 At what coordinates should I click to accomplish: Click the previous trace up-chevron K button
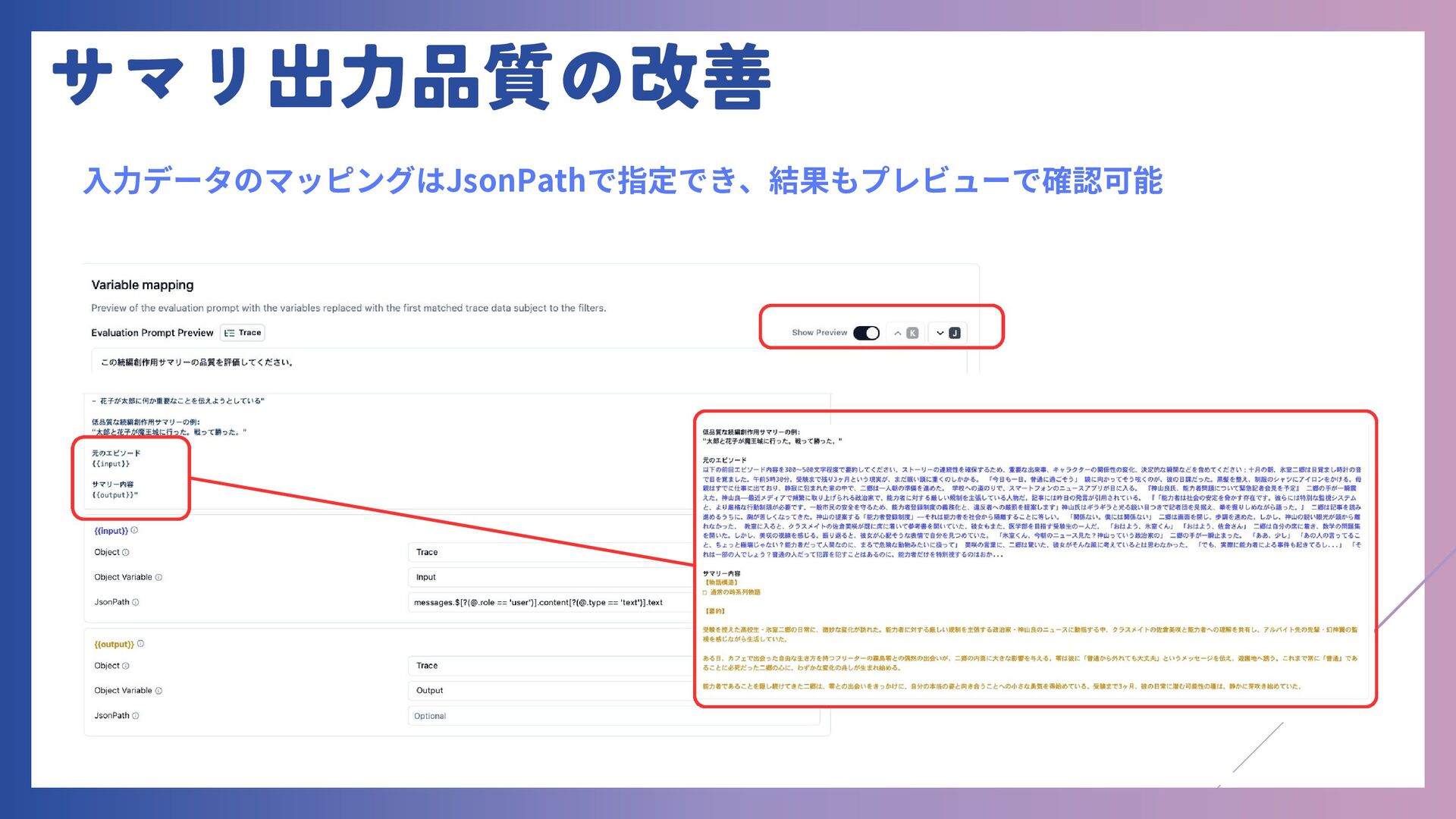(905, 333)
